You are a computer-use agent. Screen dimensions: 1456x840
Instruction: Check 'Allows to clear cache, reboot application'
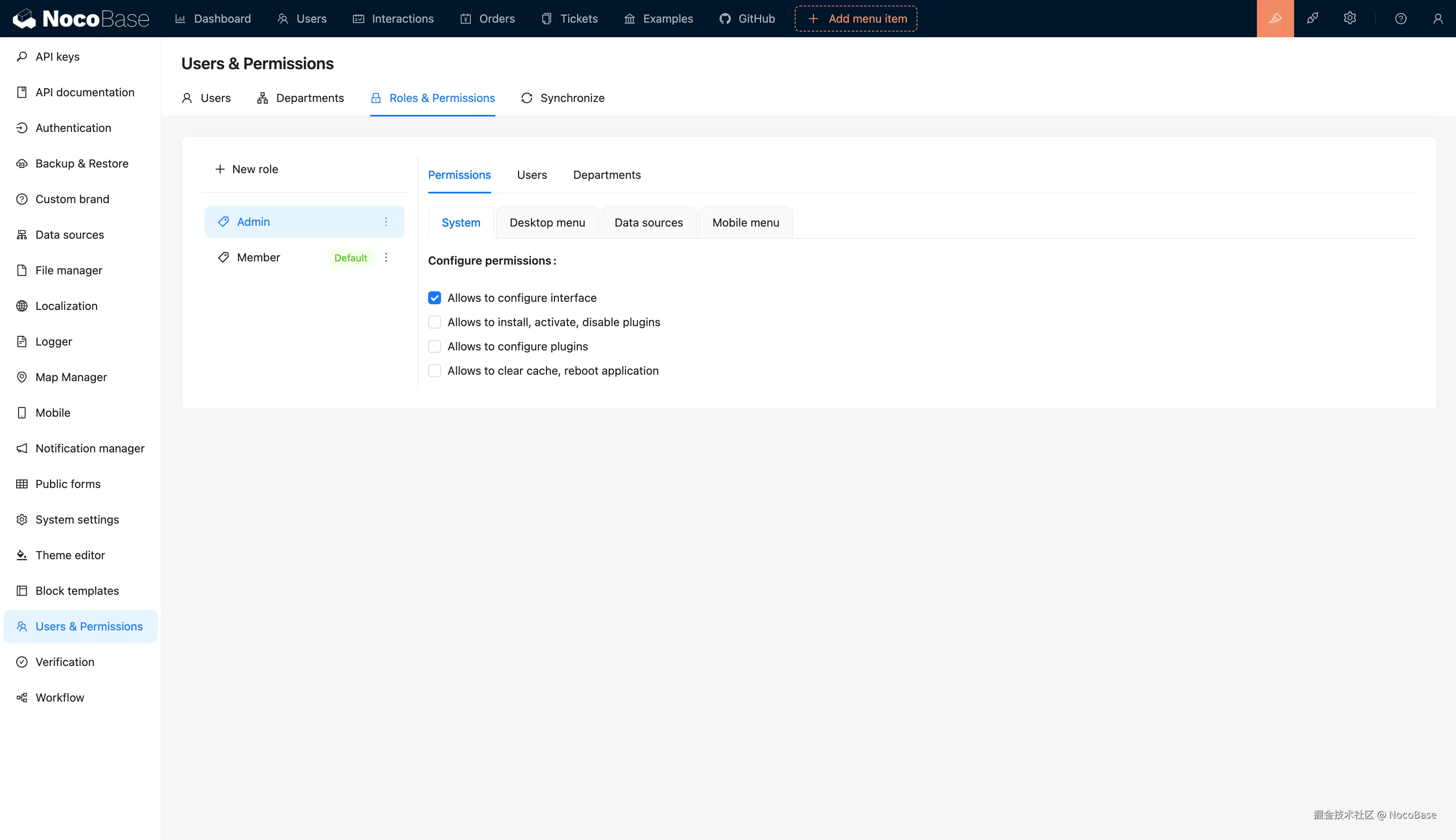point(435,370)
